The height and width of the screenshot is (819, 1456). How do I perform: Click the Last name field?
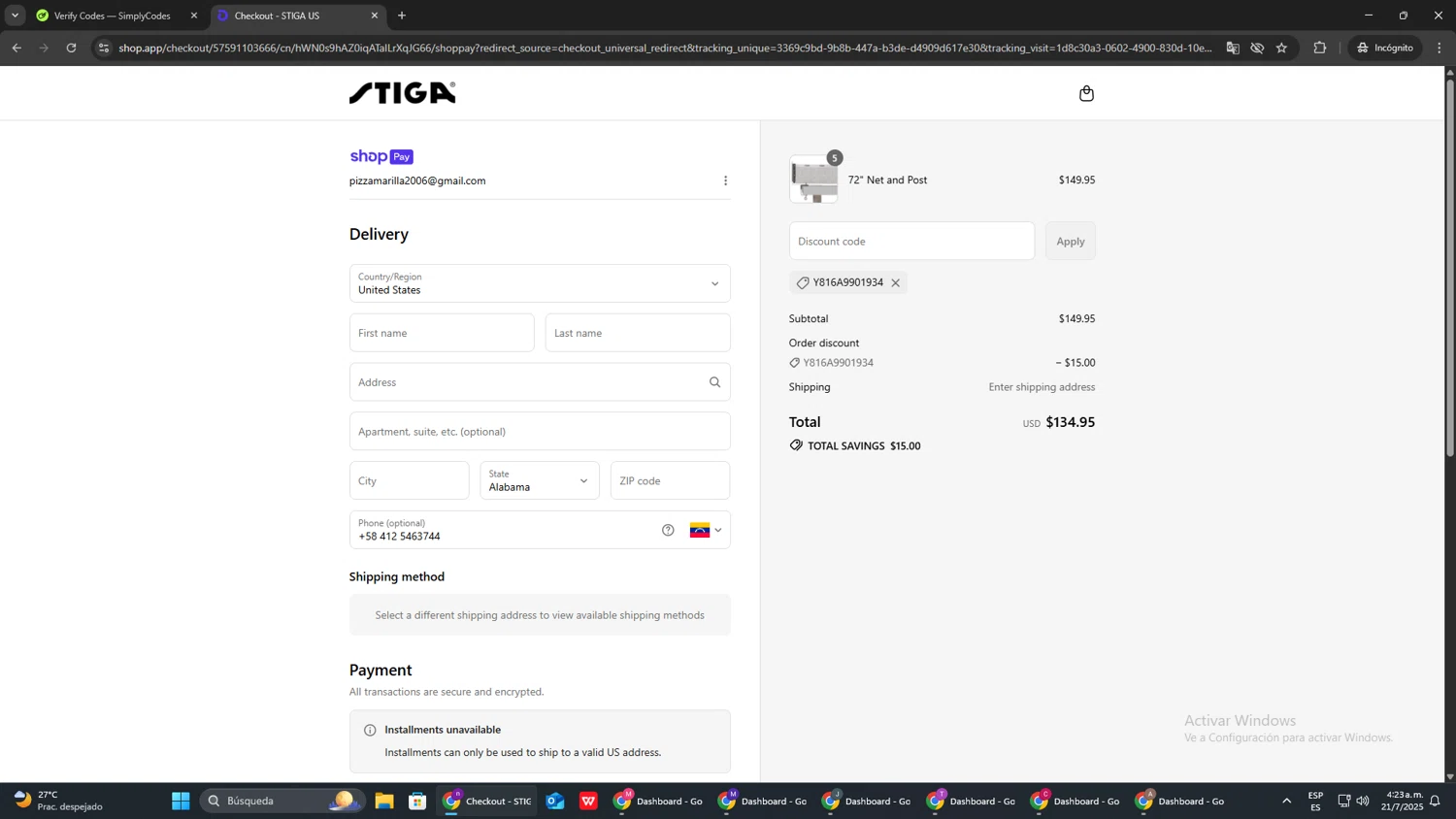(638, 333)
